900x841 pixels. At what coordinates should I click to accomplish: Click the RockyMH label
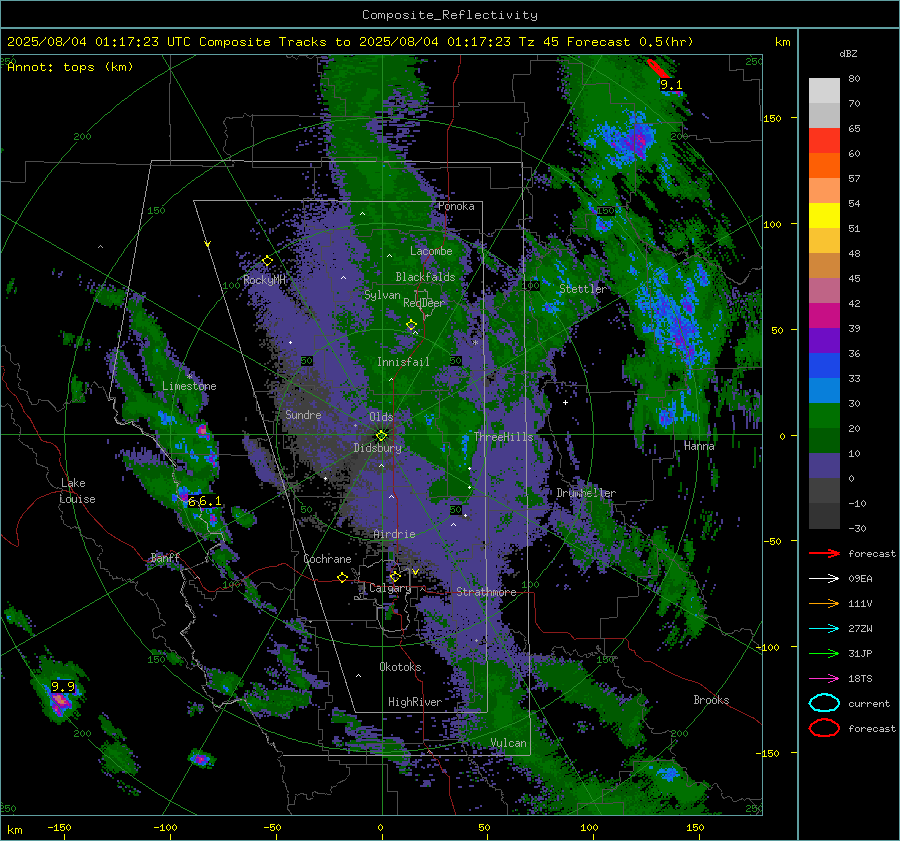264,280
